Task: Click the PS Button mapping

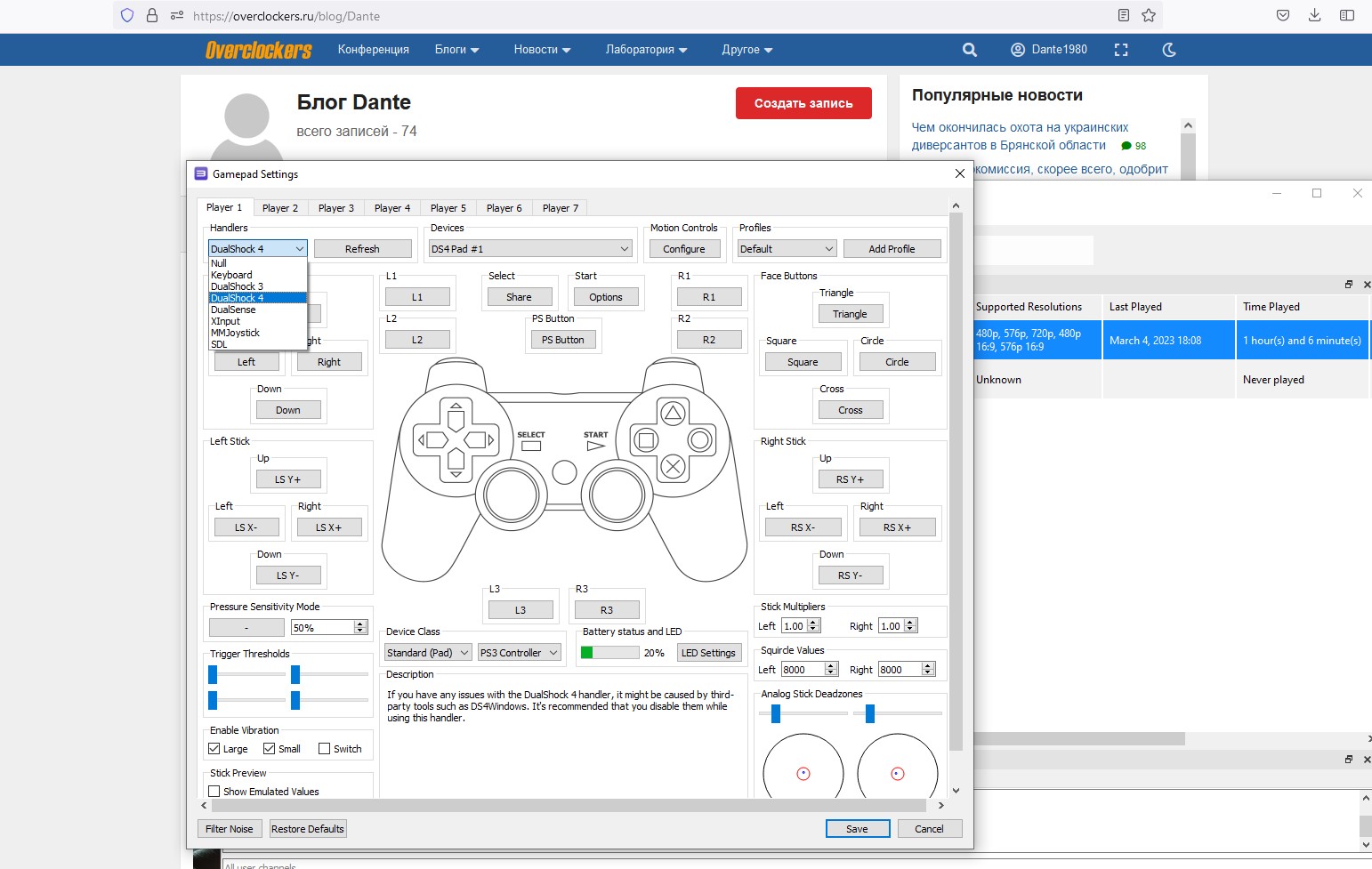Action: pyautogui.click(x=563, y=340)
